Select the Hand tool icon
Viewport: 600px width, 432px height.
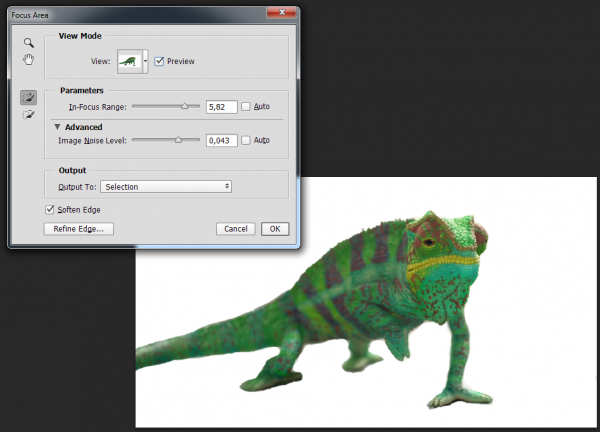[x=30, y=60]
